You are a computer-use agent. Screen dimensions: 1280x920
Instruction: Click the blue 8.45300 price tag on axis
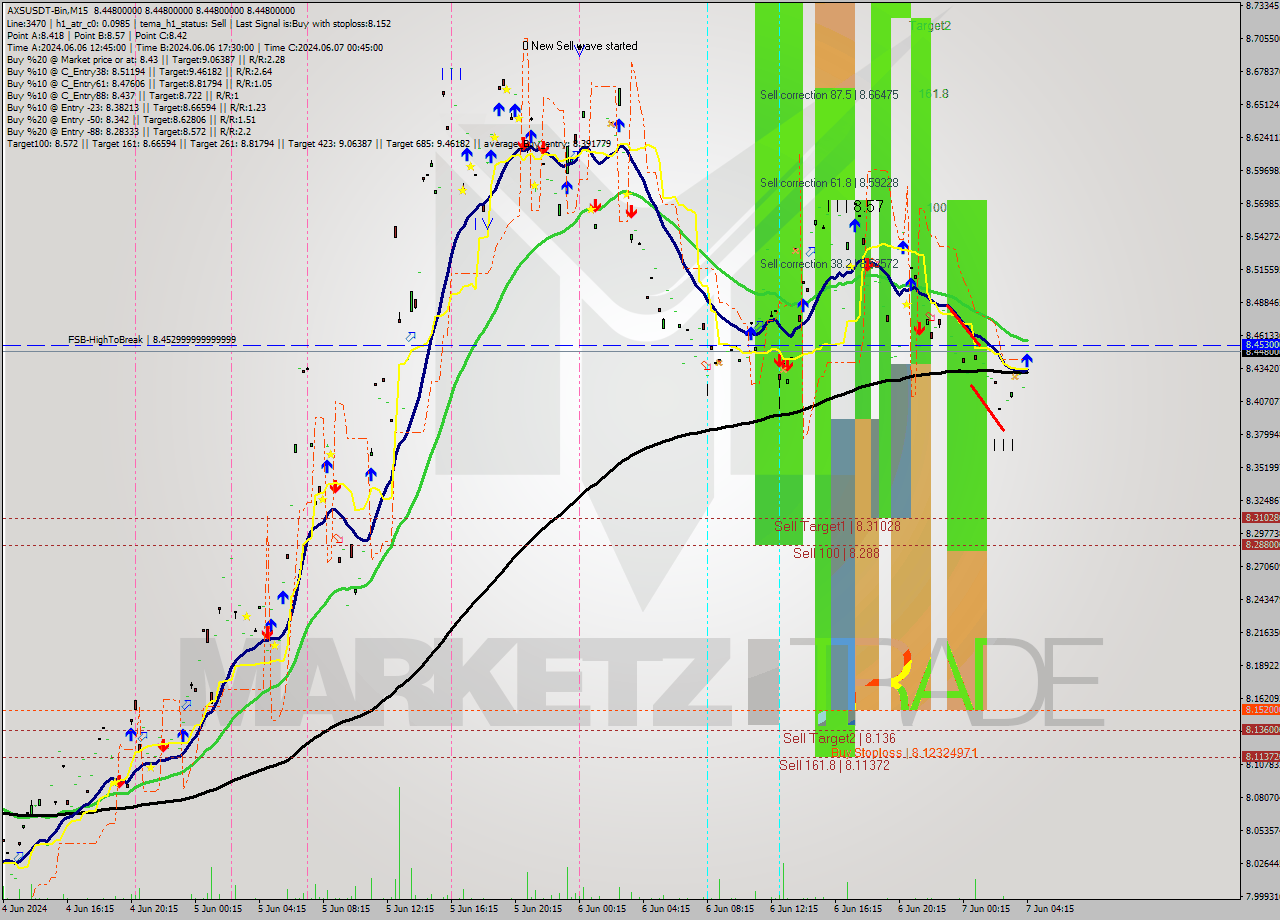[1259, 344]
